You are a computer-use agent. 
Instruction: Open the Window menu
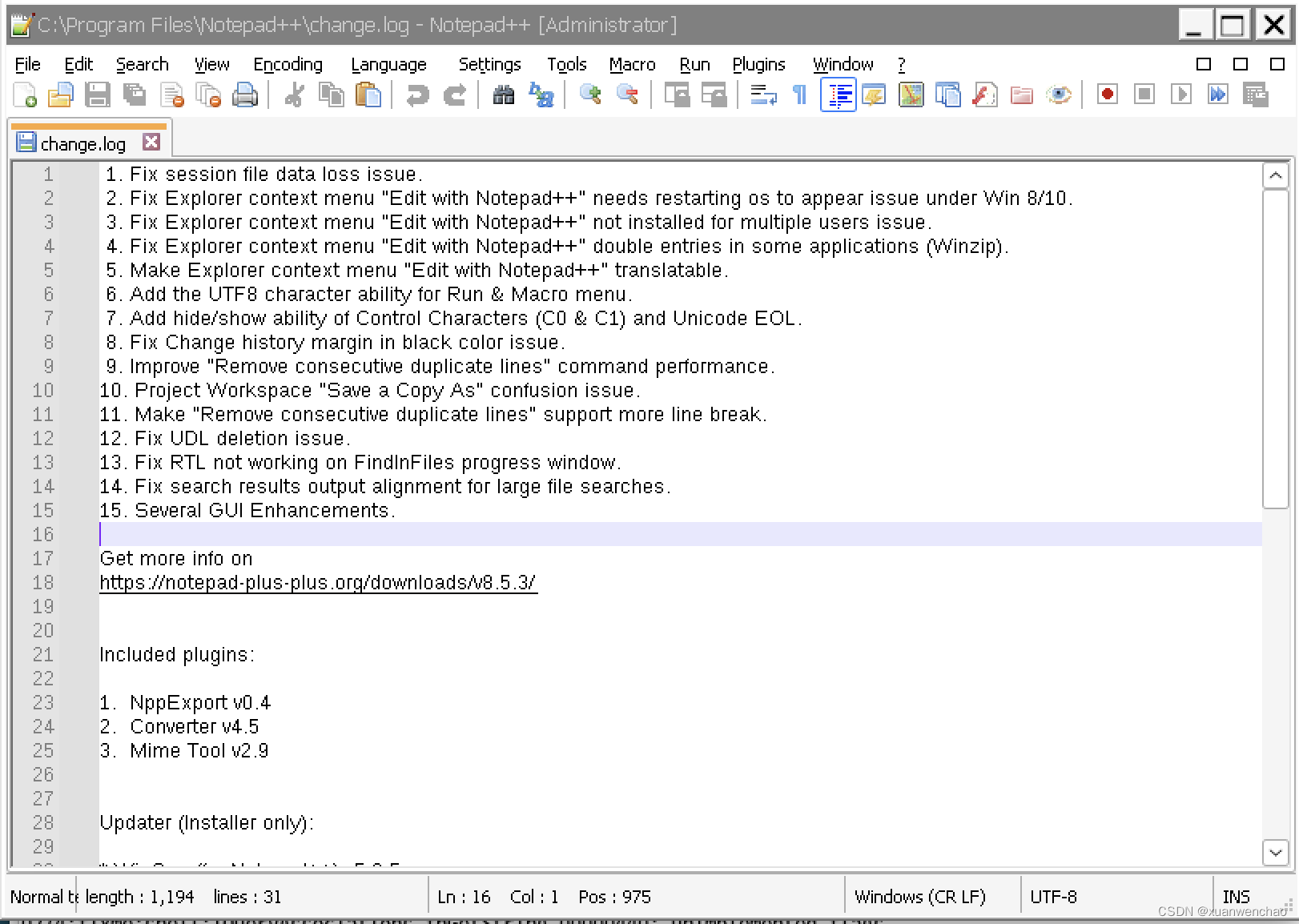[x=843, y=64]
